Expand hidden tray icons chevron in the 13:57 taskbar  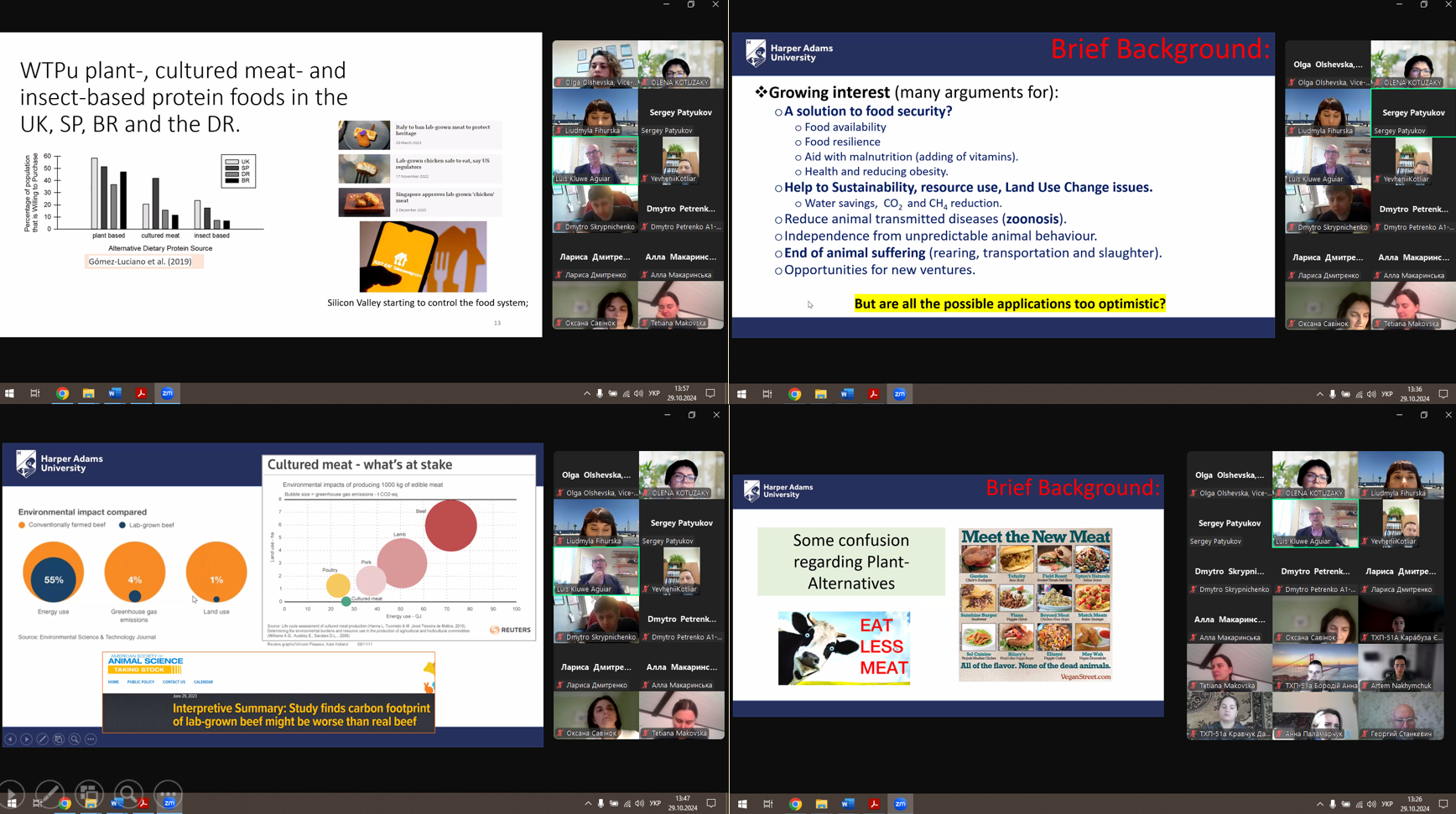point(586,393)
